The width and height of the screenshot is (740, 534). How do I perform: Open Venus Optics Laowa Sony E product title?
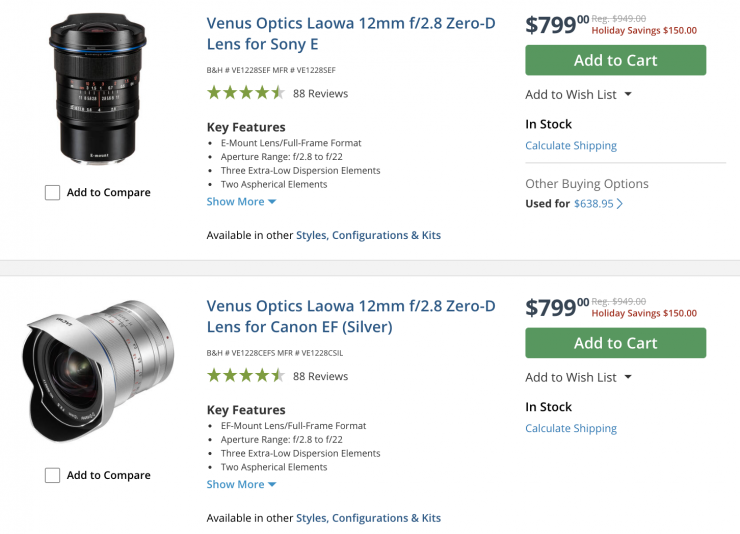(350, 33)
